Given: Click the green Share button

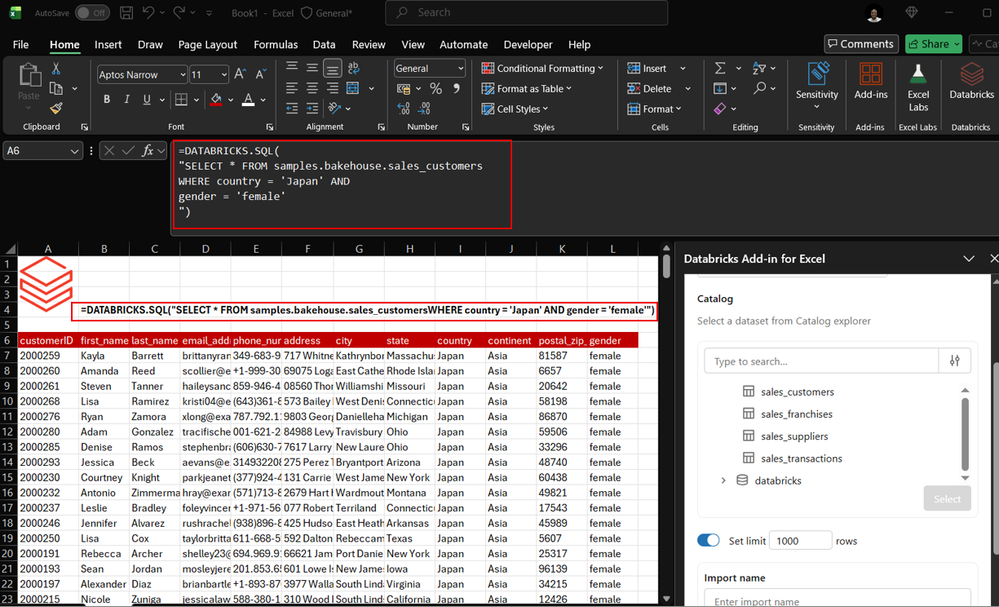Looking at the screenshot, I should point(933,44).
